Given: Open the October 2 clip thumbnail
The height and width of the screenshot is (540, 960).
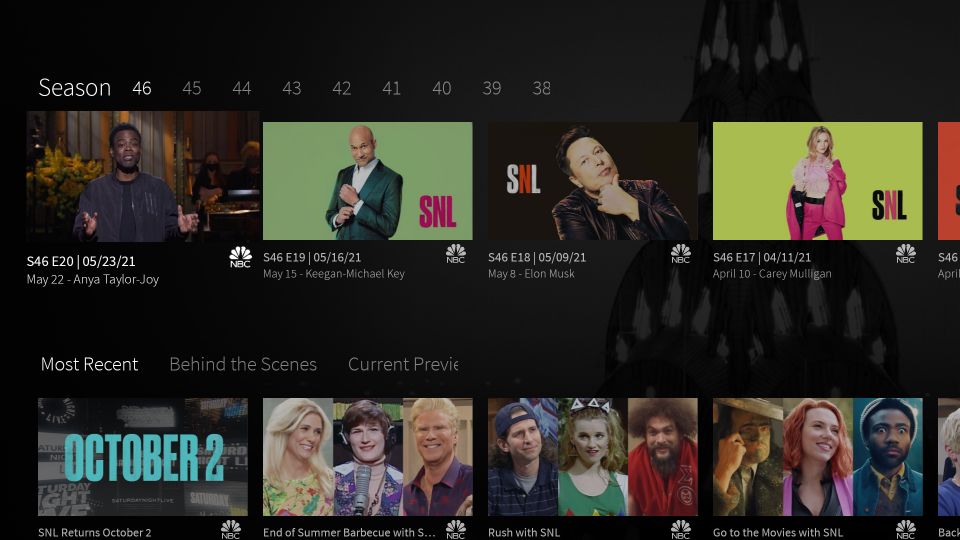Looking at the screenshot, I should coord(143,457).
